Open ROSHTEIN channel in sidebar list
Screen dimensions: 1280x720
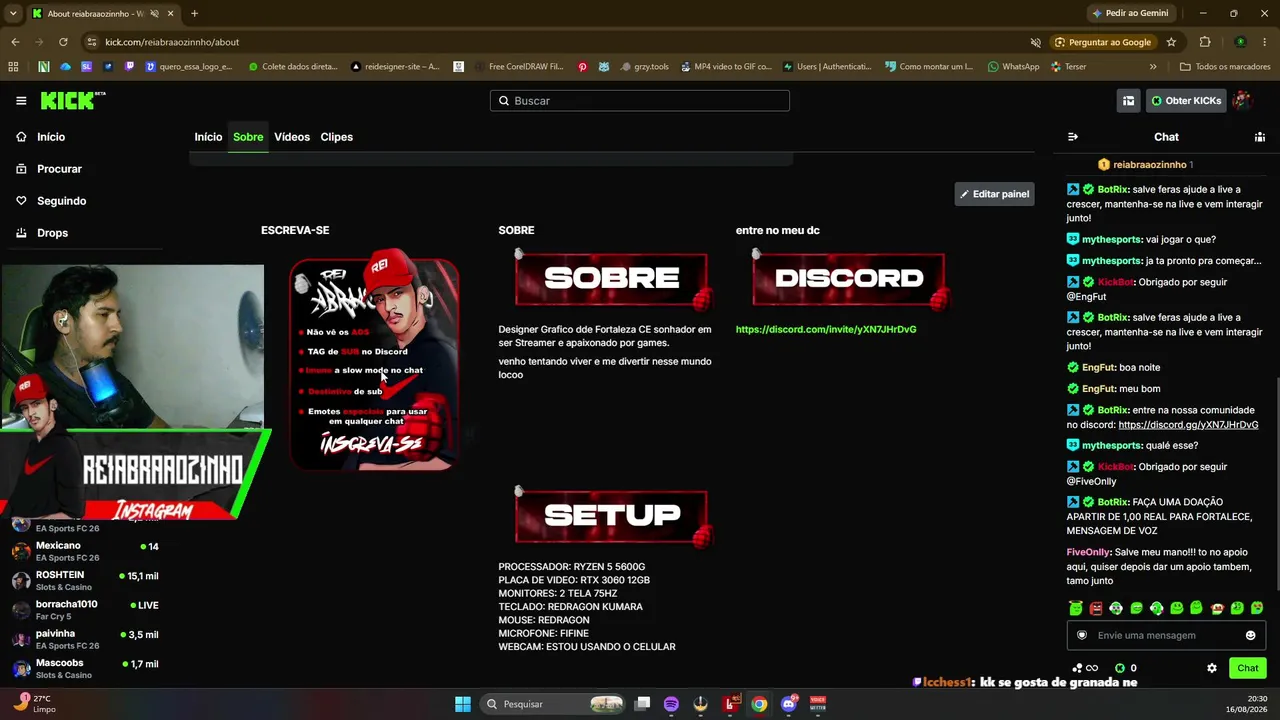click(x=86, y=581)
